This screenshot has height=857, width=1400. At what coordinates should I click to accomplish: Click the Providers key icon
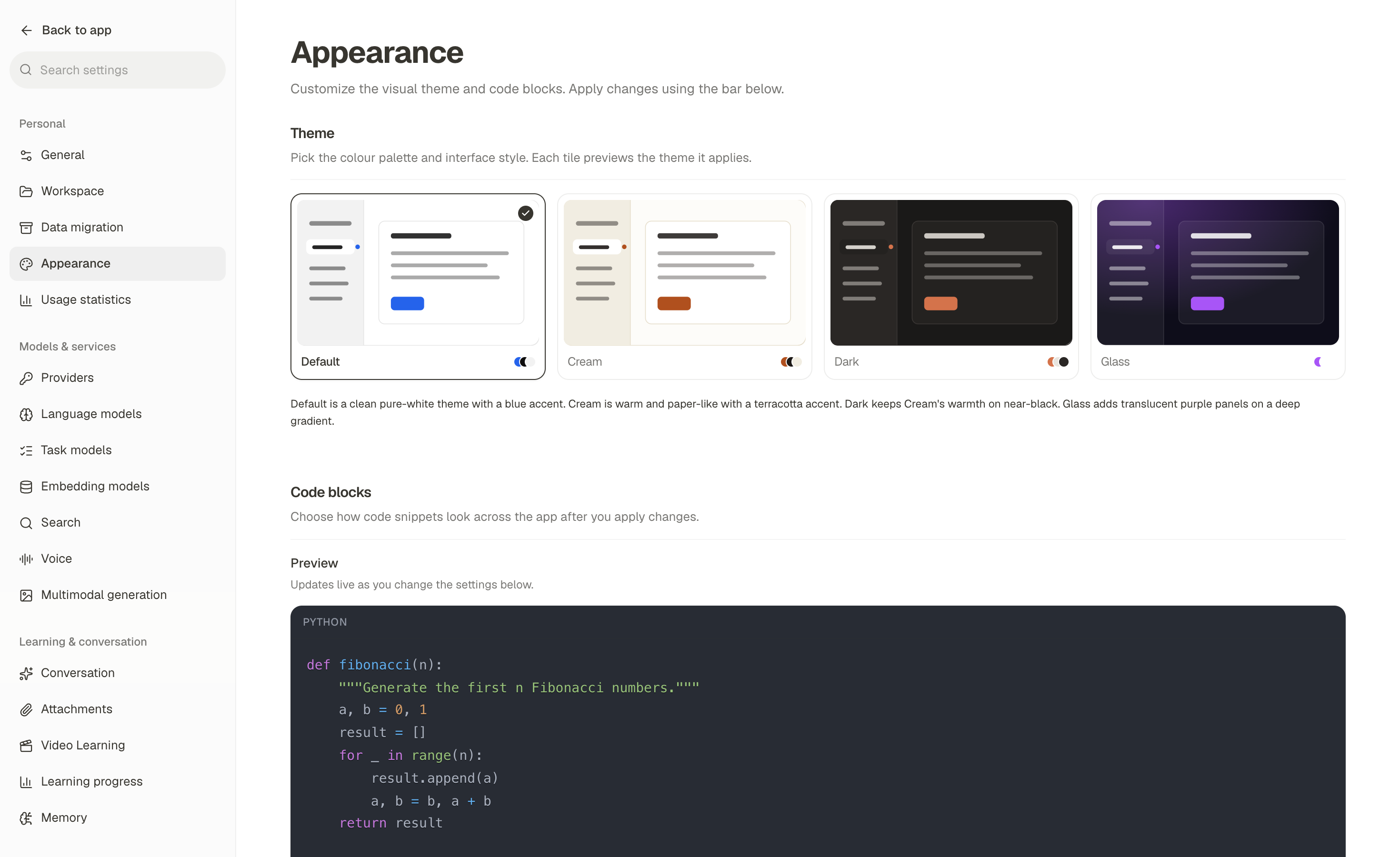[26, 378]
